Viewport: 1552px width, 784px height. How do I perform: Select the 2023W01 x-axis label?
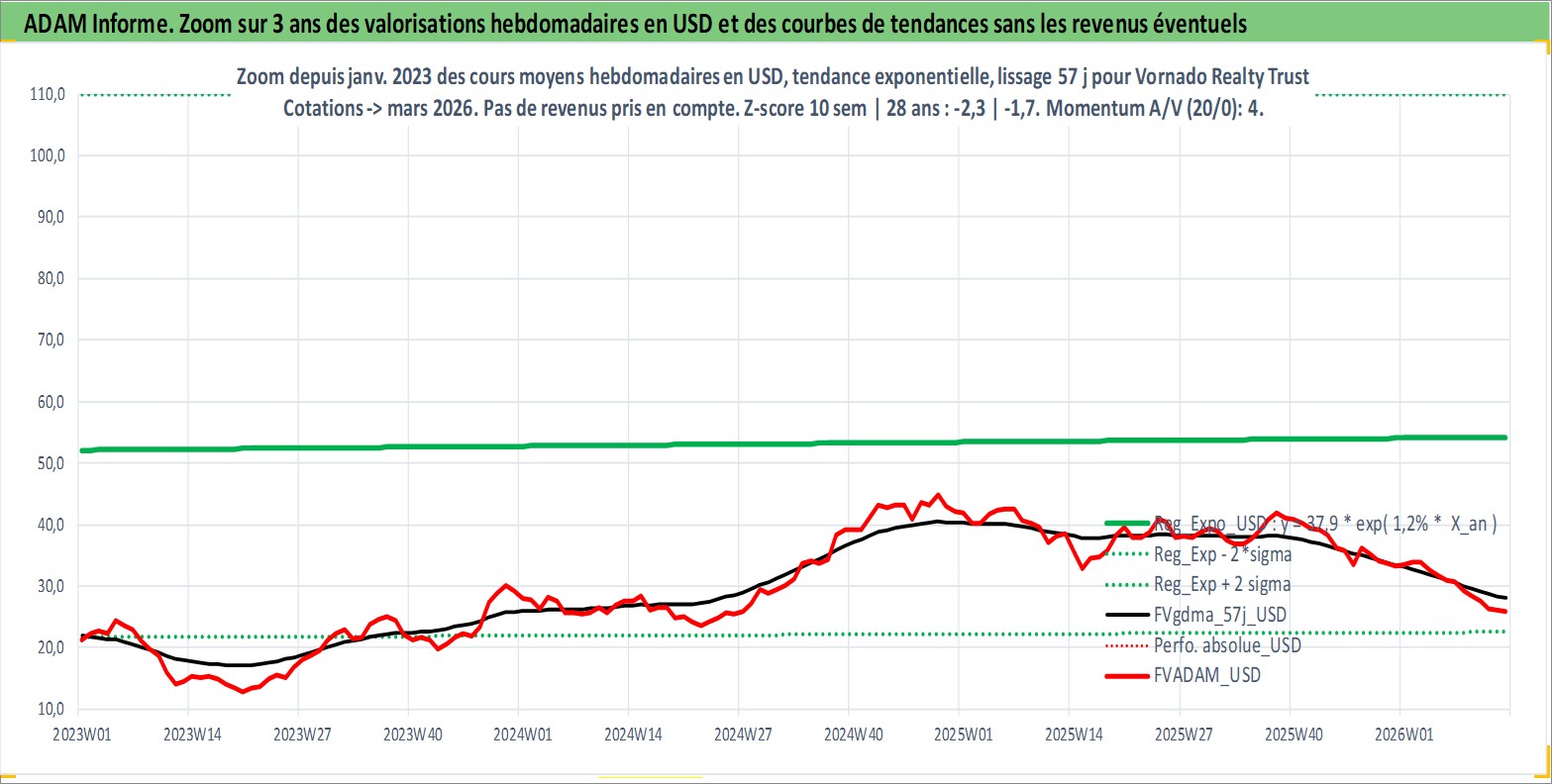pos(81,735)
